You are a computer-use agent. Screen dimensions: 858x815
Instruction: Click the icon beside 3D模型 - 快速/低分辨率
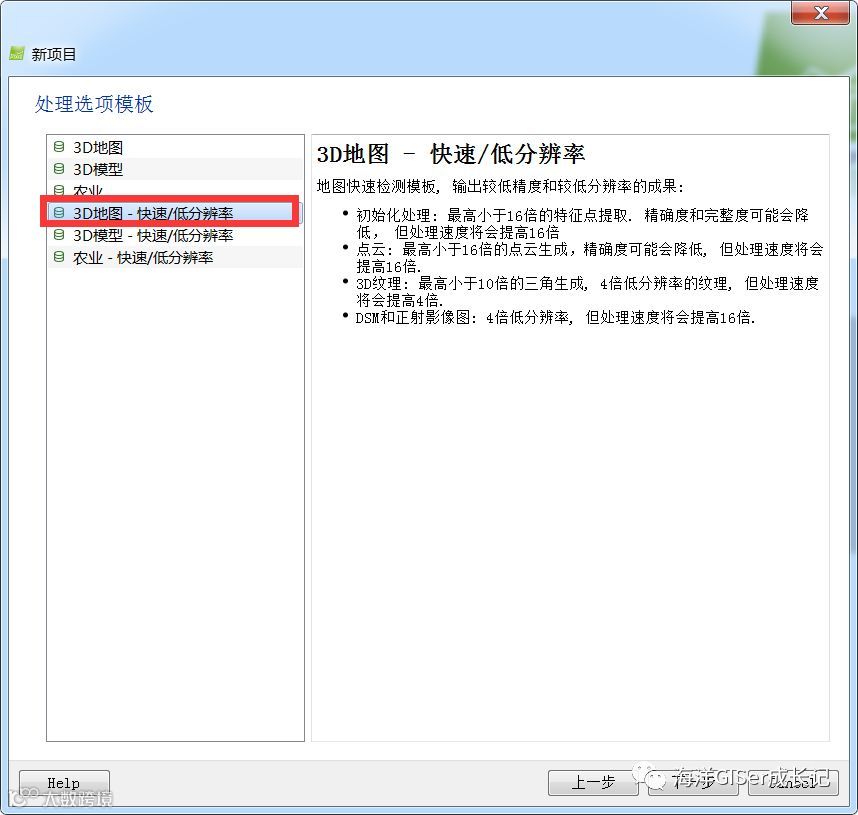tap(59, 235)
